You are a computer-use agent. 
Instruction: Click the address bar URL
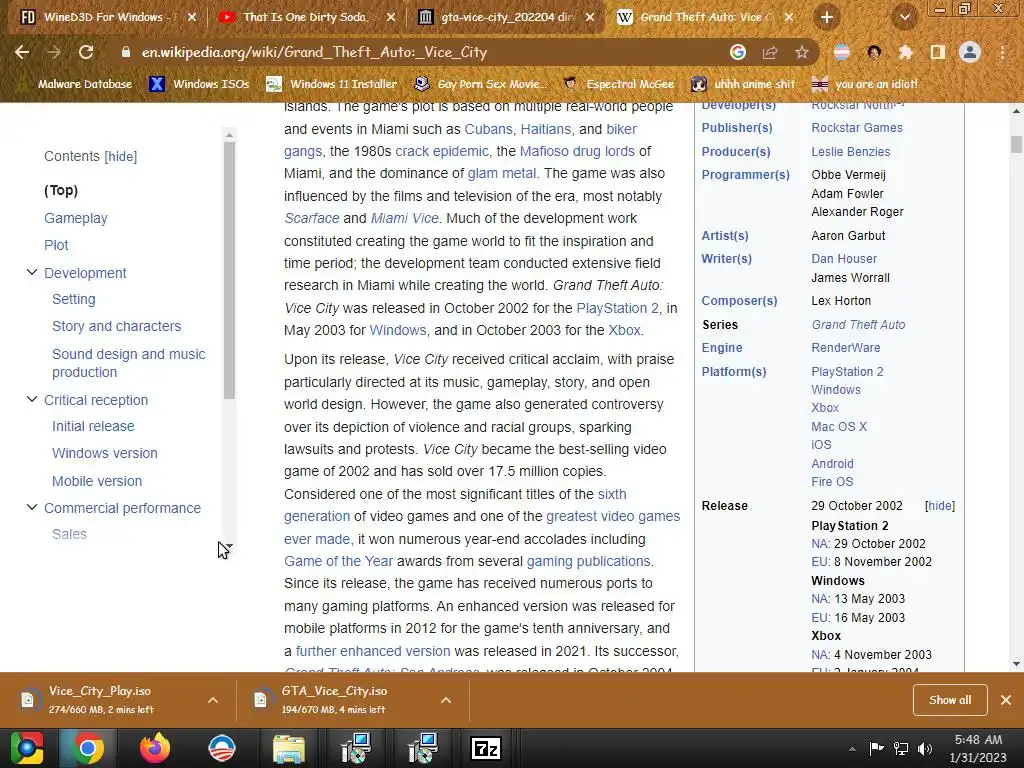(314, 52)
